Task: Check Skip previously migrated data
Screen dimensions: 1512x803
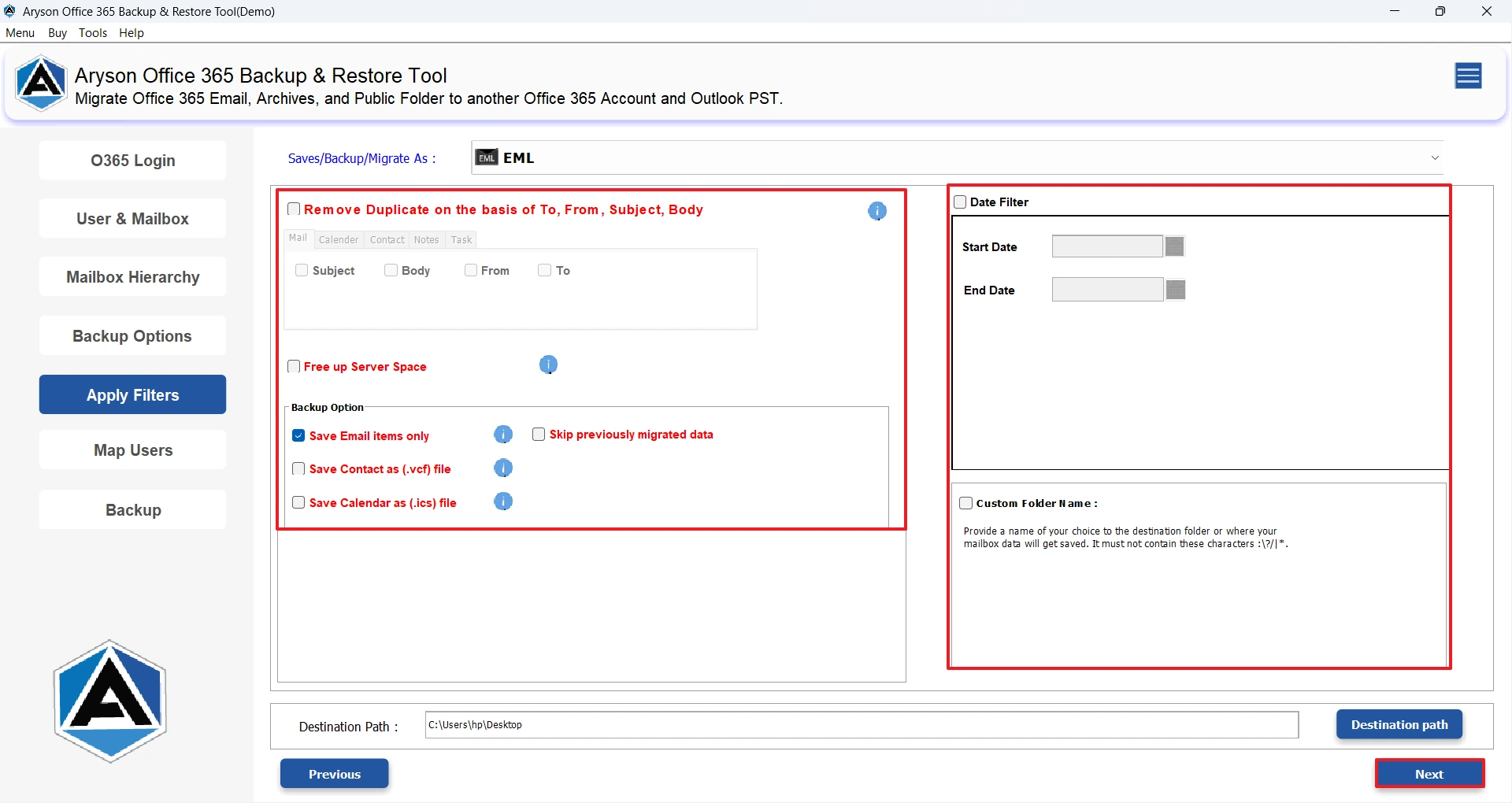Action: pyautogui.click(x=539, y=435)
